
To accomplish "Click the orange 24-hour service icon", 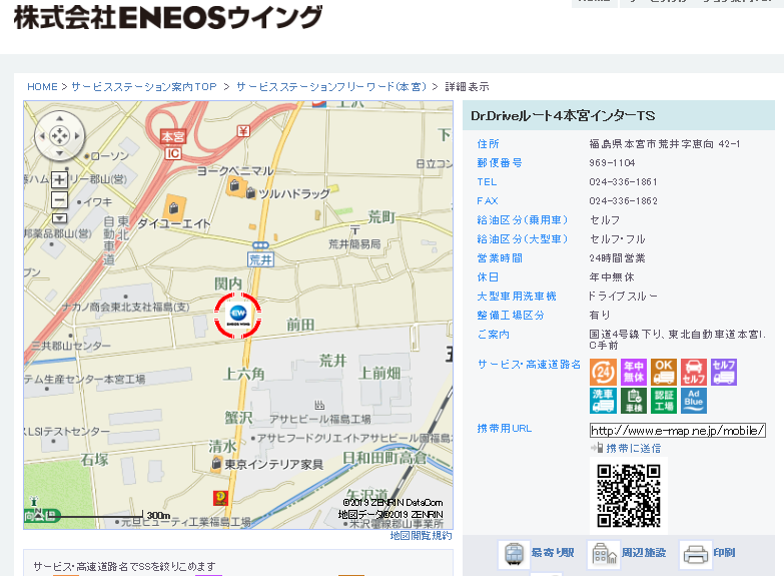I will 603,372.
